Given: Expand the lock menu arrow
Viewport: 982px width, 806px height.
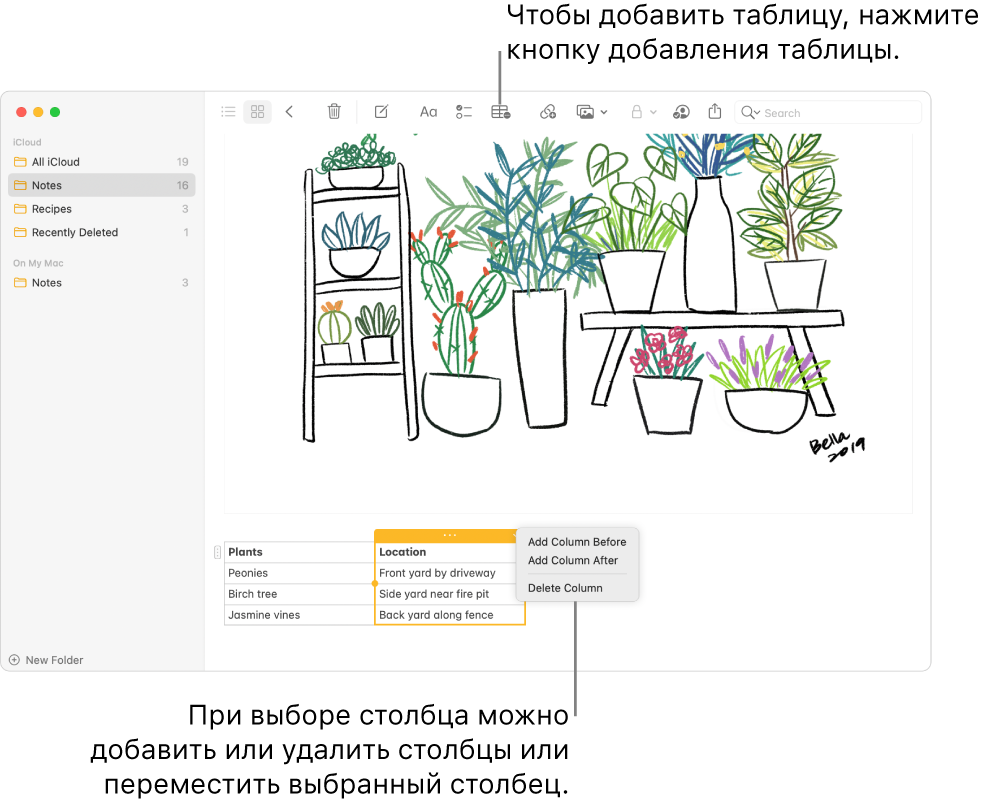Looking at the screenshot, I should [653, 113].
